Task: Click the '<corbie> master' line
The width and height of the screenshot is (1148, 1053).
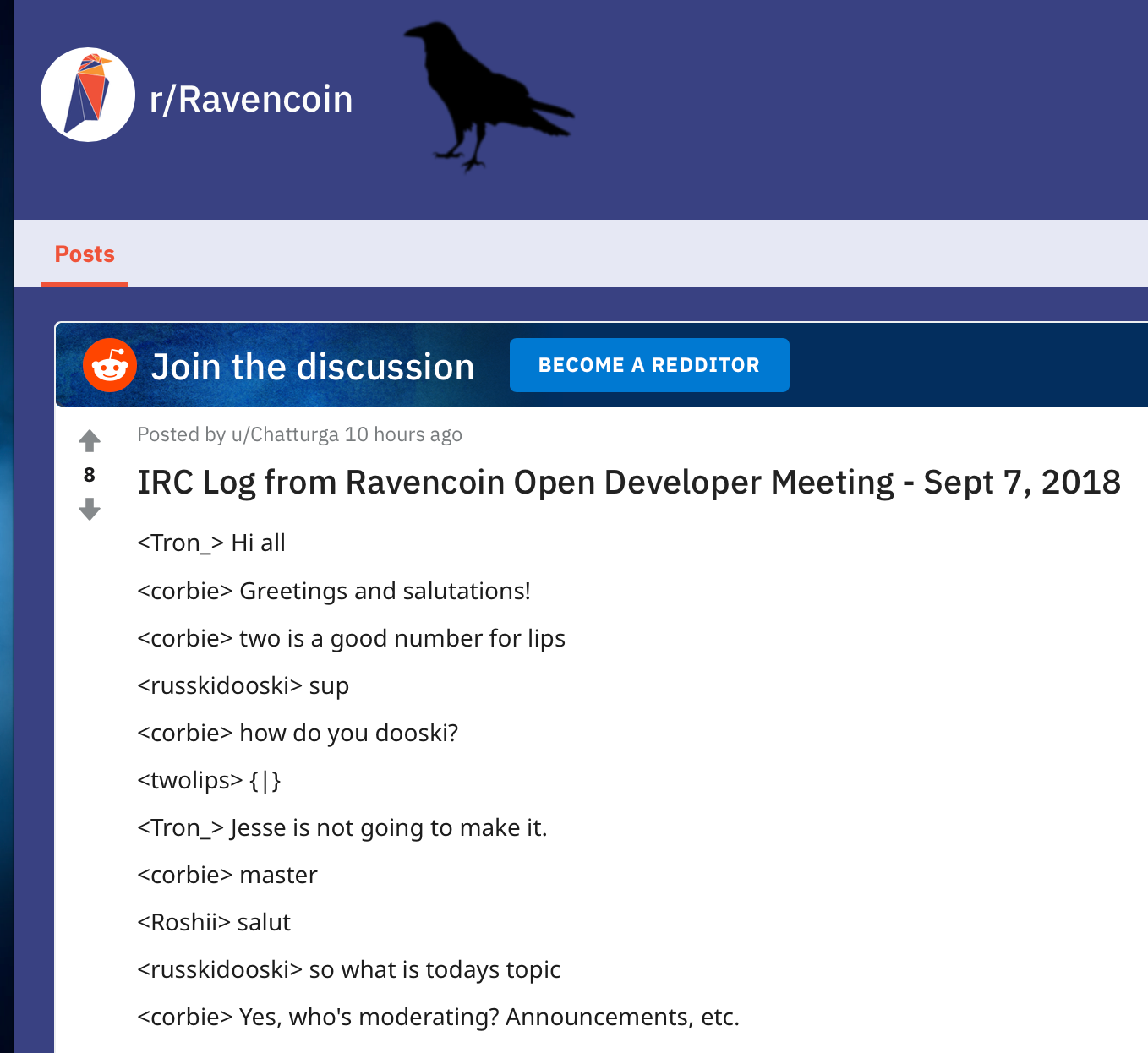Action: 227,875
